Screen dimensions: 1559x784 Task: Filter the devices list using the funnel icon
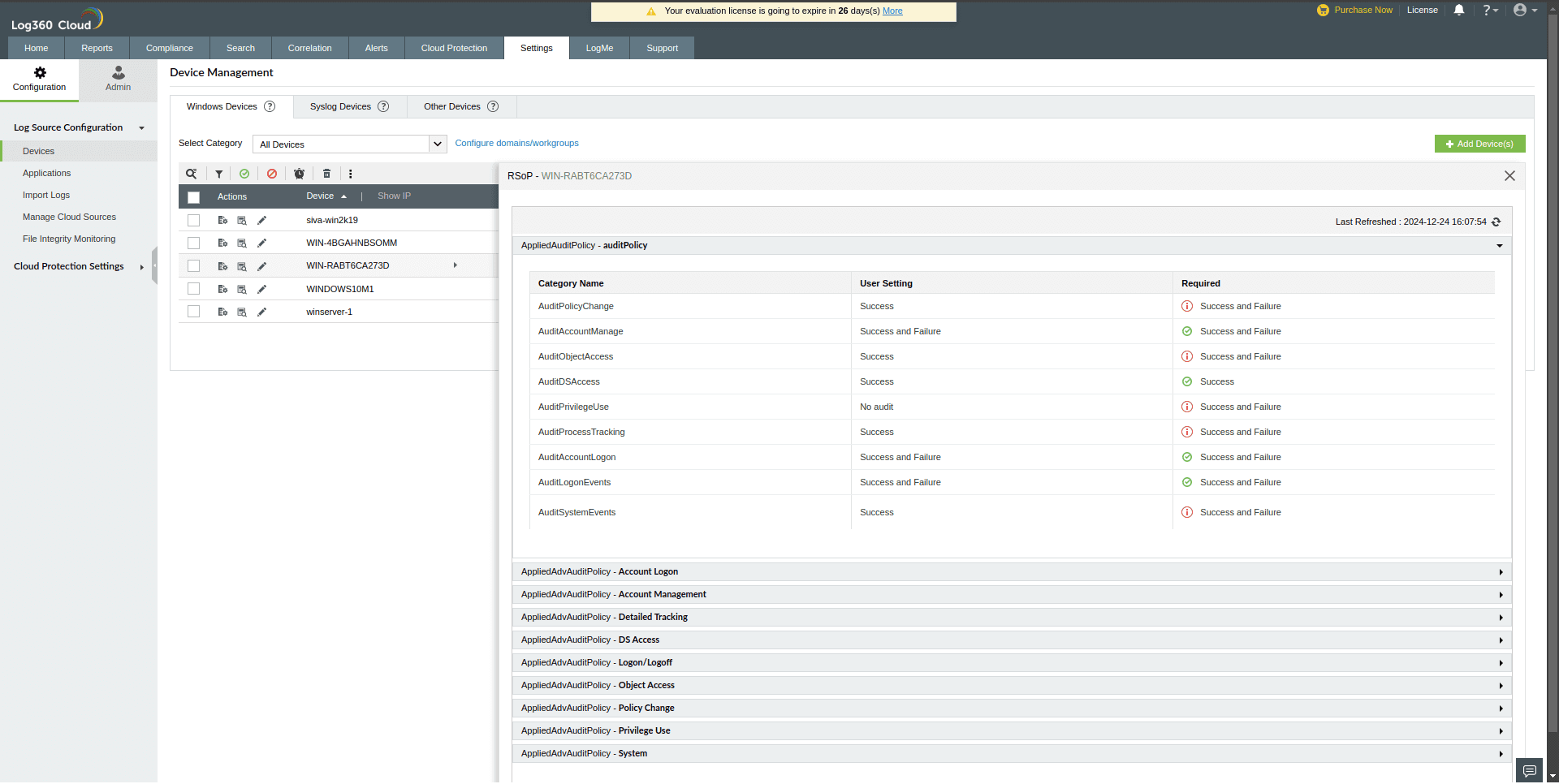218,174
